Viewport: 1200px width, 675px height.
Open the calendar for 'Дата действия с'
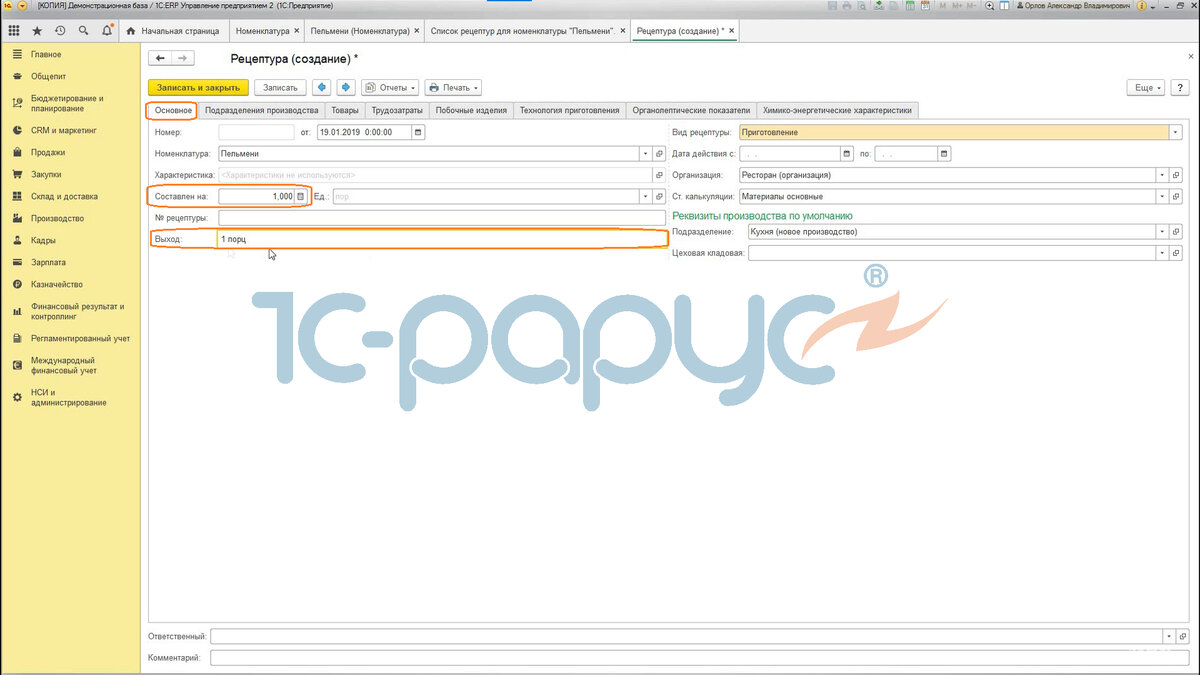847,154
